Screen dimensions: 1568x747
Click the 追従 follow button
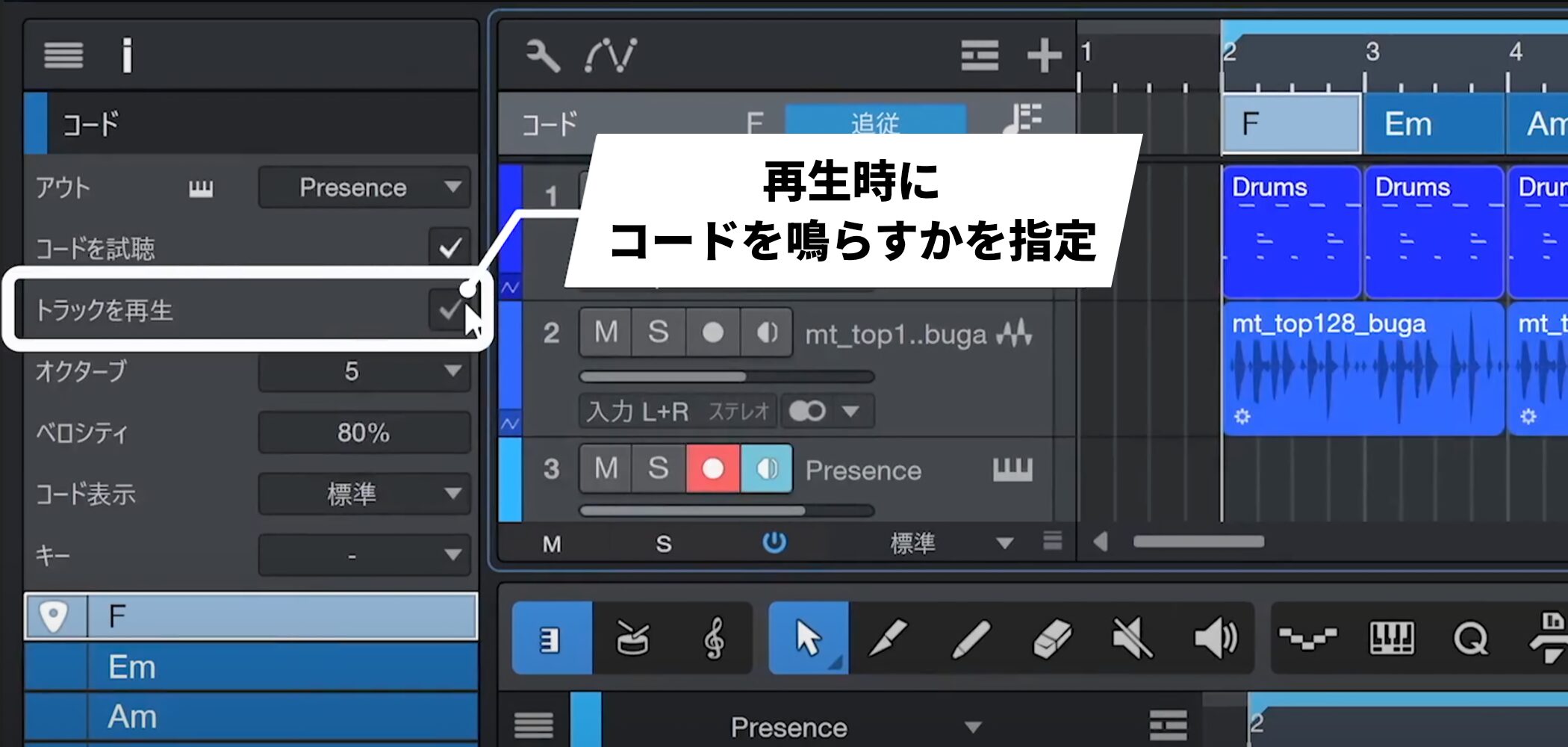tap(875, 121)
